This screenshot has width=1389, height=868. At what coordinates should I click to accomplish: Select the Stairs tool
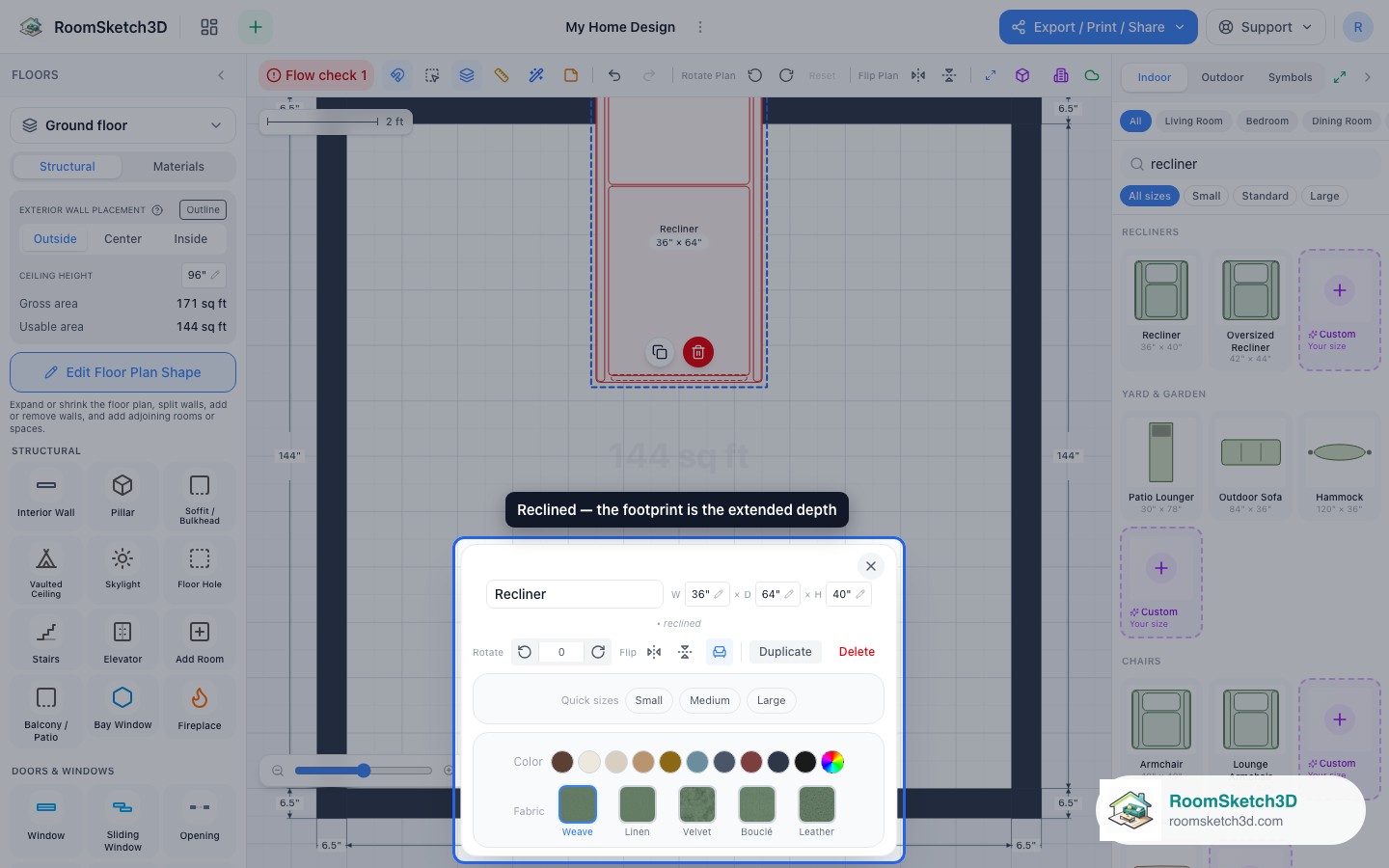pos(45,641)
